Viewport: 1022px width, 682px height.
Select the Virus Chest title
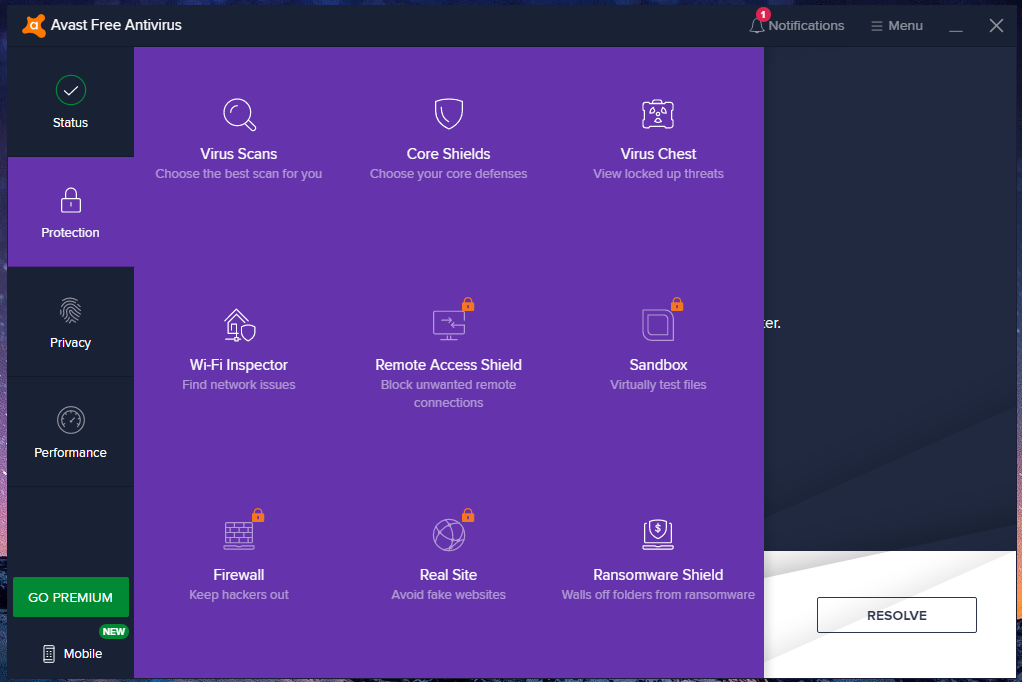click(x=658, y=154)
